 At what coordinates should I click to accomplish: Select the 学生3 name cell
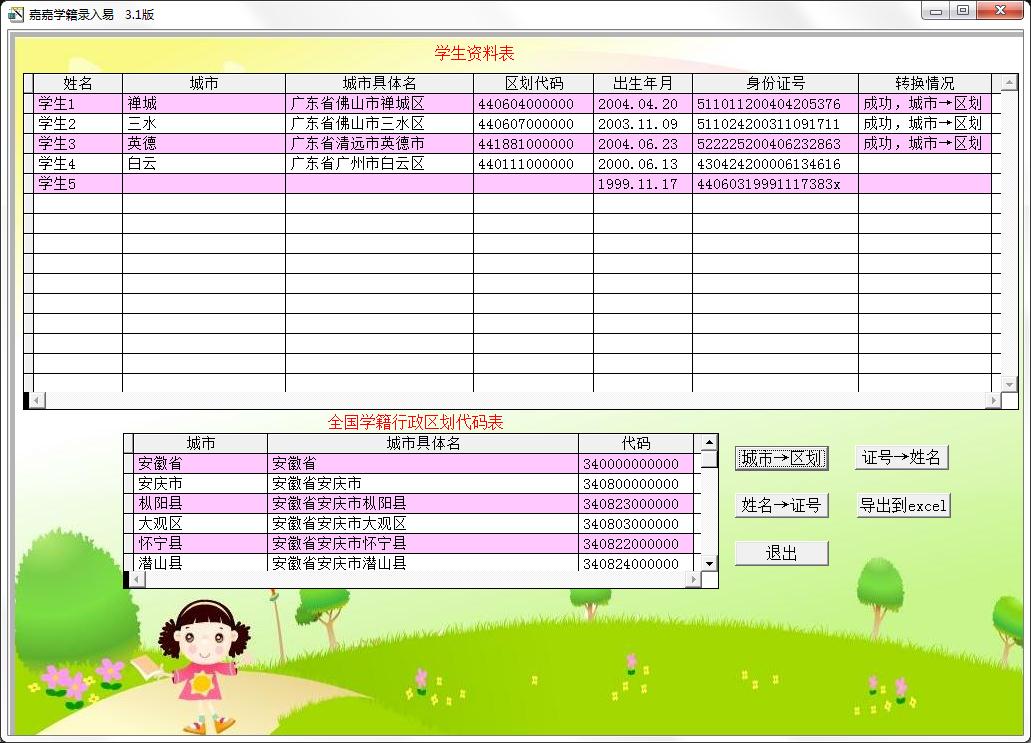pyautogui.click(x=78, y=144)
